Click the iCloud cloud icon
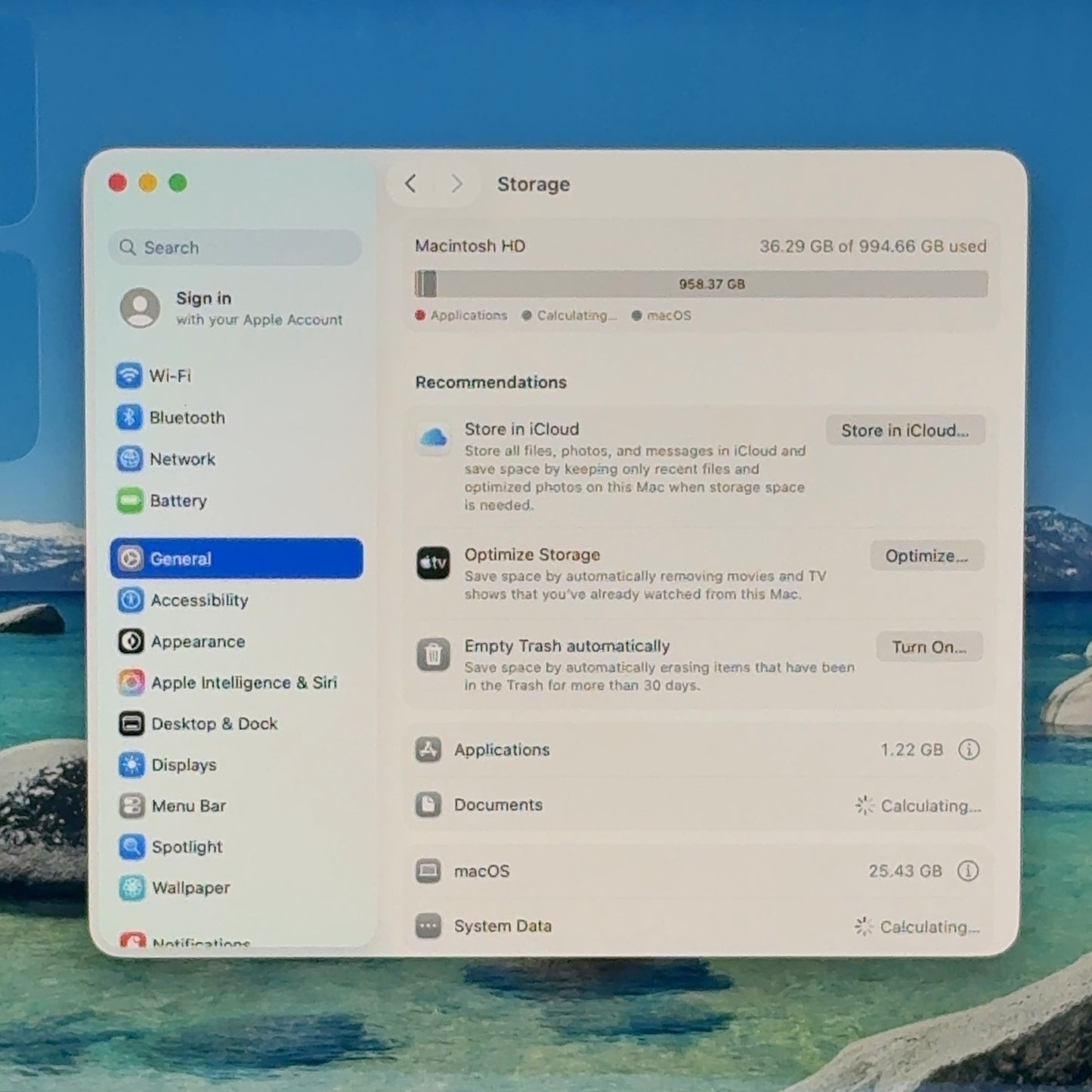Viewport: 1092px width, 1092px height. [434, 437]
